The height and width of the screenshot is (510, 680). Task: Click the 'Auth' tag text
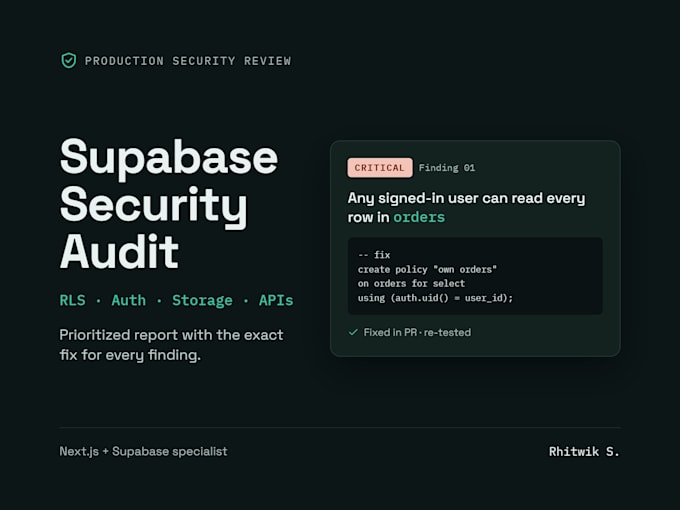point(128,300)
